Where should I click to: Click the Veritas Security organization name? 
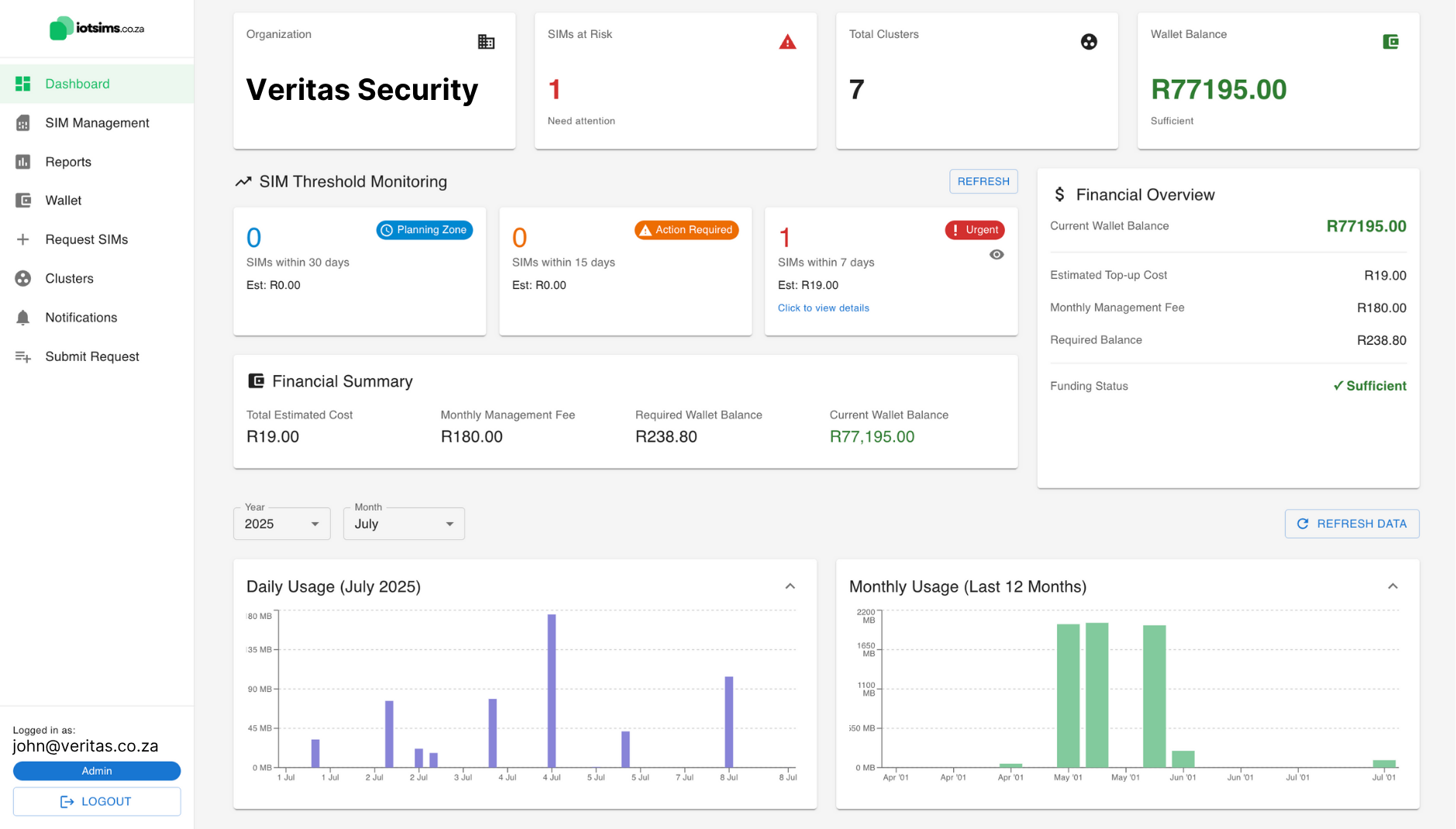point(362,90)
